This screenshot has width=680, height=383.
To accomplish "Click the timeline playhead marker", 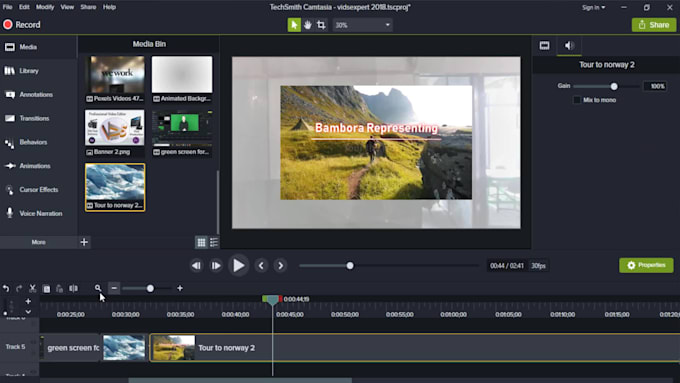I will (x=272, y=299).
